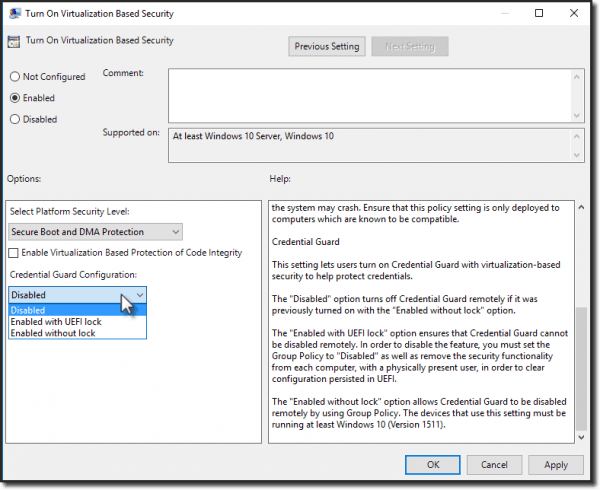Click the title bar policy icon
The width and height of the screenshot is (600, 490).
[15, 13]
